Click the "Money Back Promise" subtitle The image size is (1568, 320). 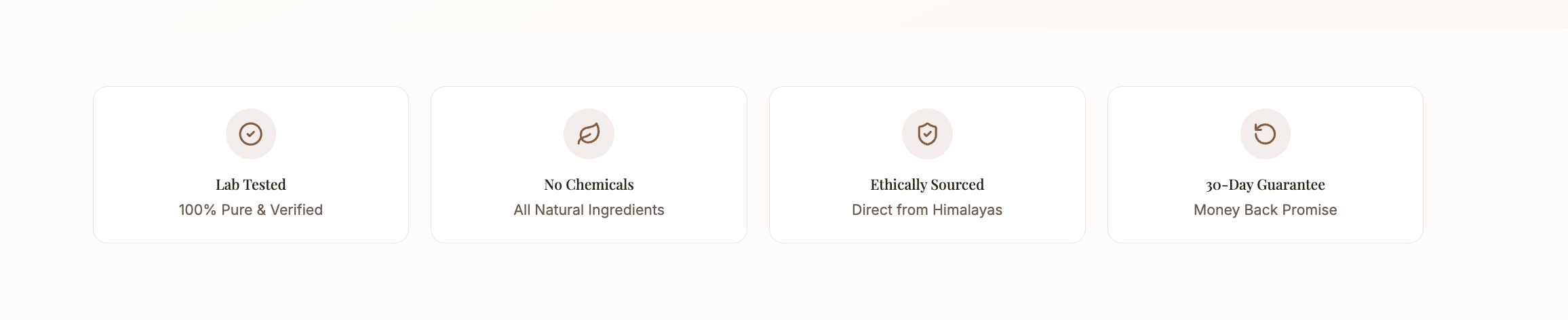click(1265, 210)
